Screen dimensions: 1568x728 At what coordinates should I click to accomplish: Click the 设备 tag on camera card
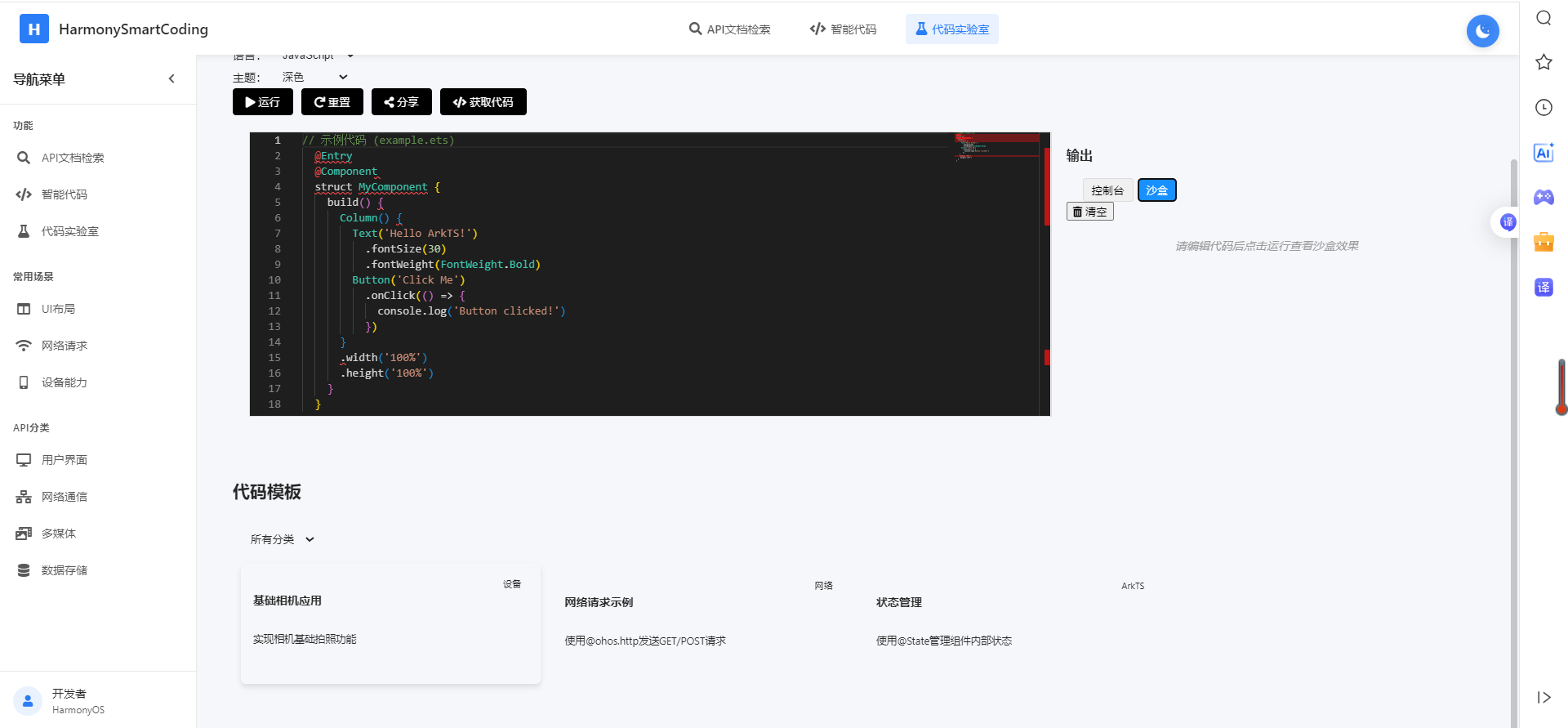512,584
